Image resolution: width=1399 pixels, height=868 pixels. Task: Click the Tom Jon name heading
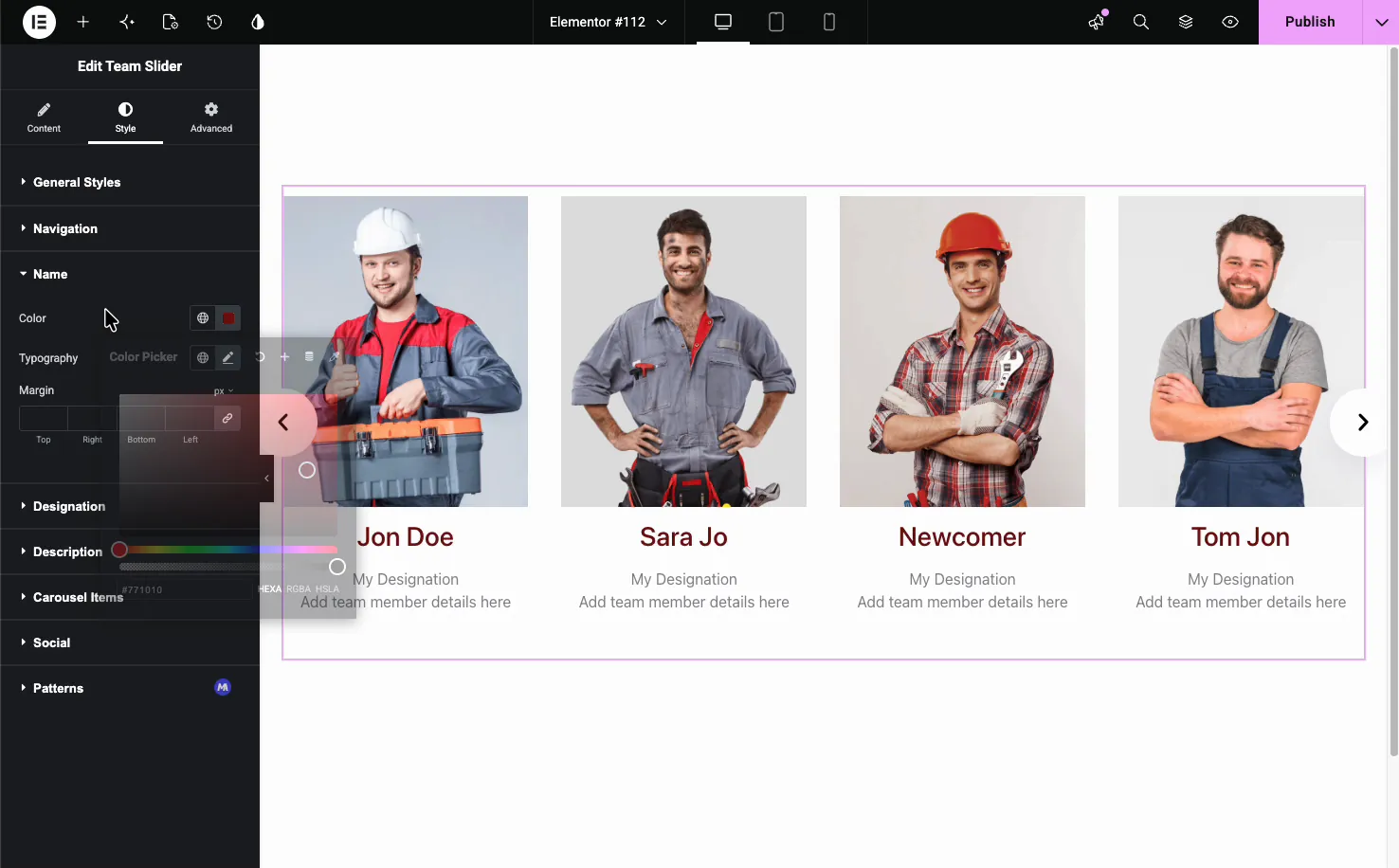click(1241, 537)
